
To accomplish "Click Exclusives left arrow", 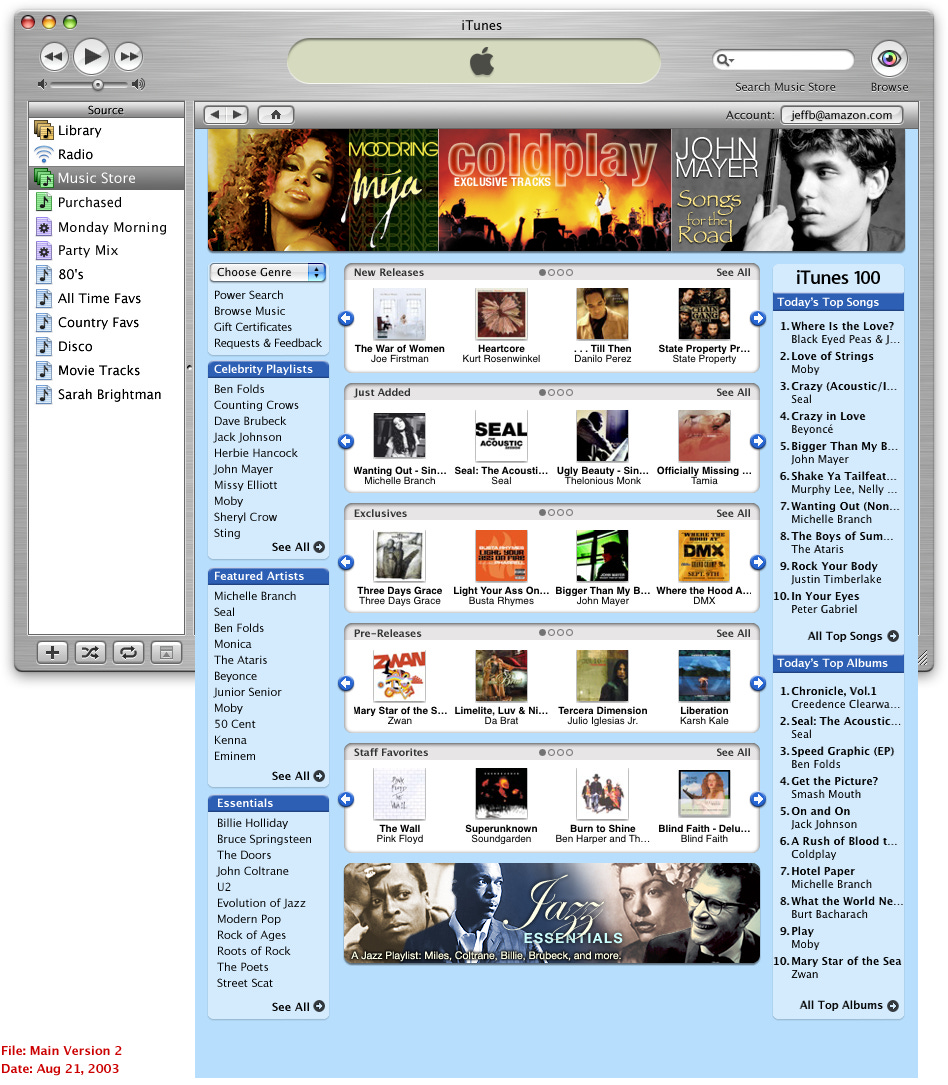I will 346,563.
